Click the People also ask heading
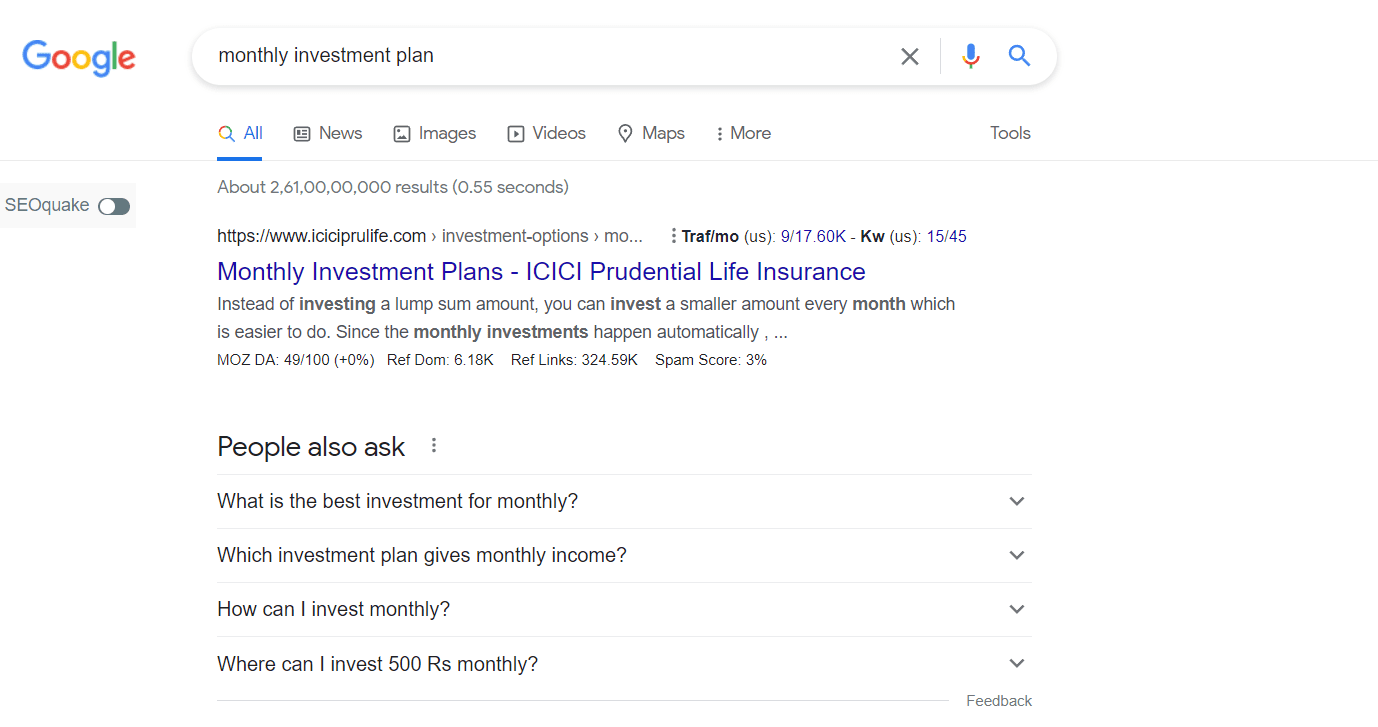The height and width of the screenshot is (727, 1378). tap(311, 447)
